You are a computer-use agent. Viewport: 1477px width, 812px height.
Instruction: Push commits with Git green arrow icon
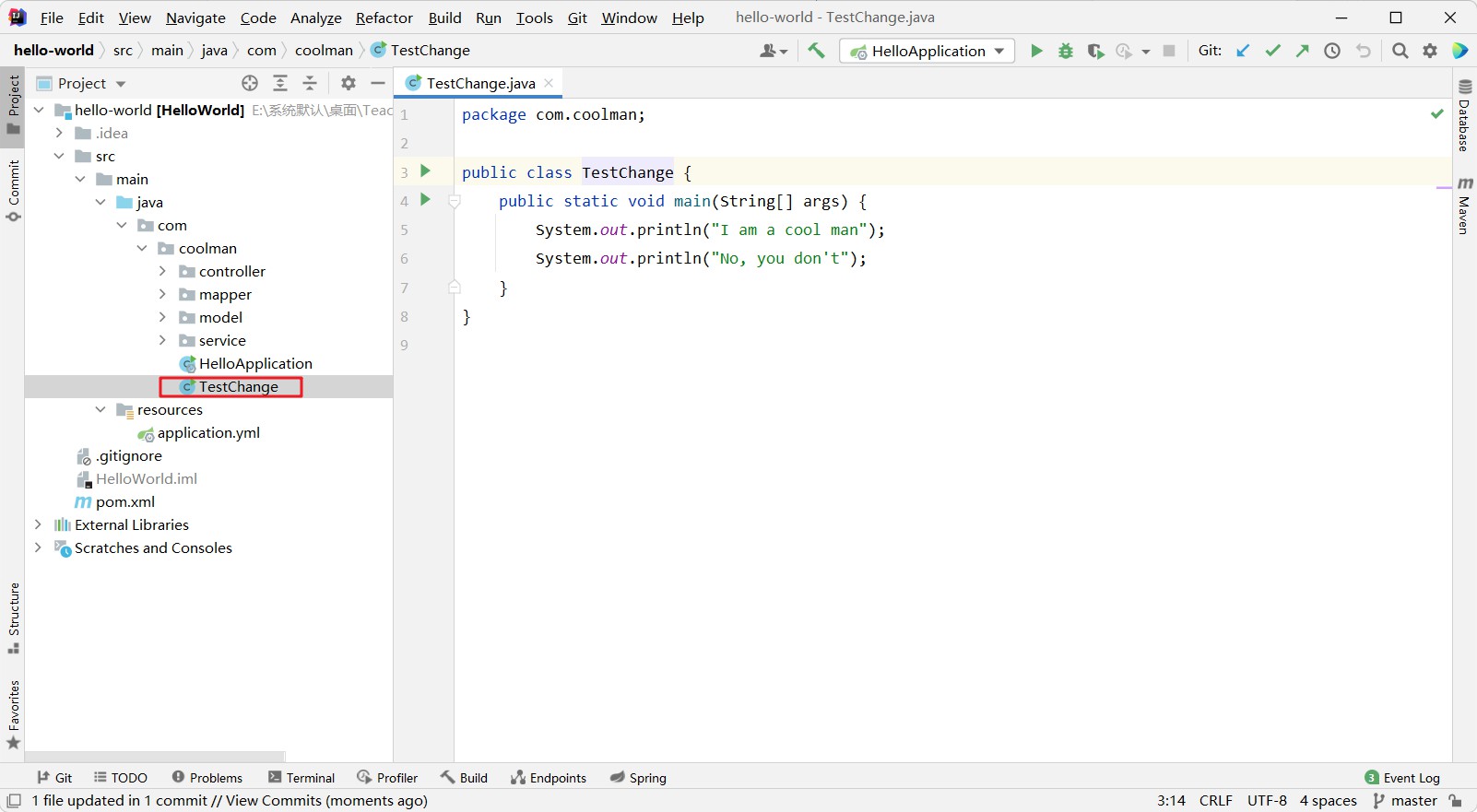[1302, 51]
